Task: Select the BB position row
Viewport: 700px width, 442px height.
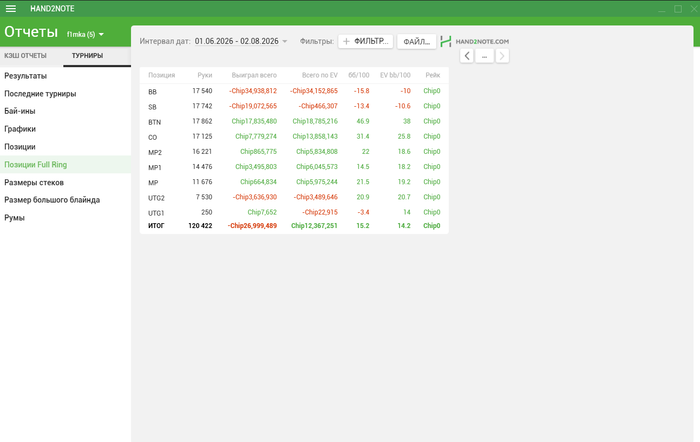Action: 294,91
